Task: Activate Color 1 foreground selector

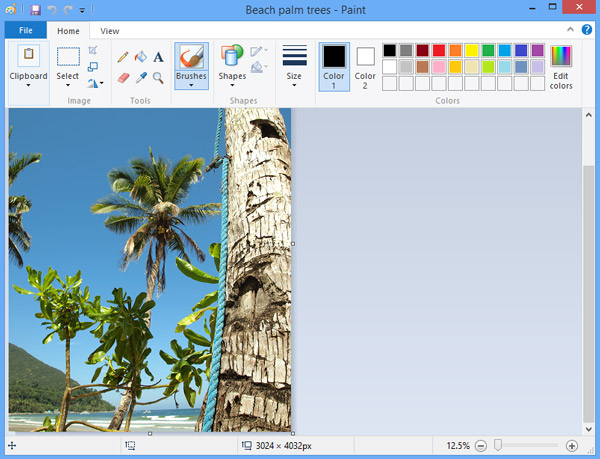Action: click(334, 66)
